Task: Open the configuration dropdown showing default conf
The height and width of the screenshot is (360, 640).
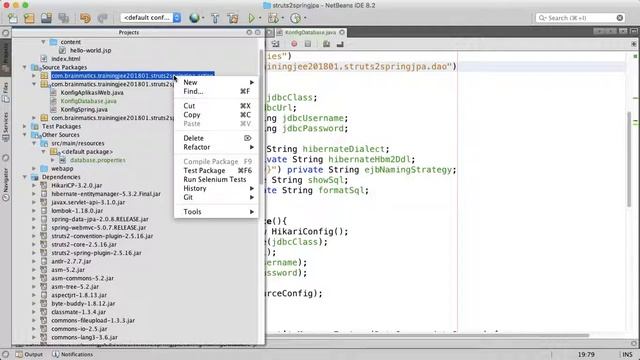Action: (x=151, y=18)
